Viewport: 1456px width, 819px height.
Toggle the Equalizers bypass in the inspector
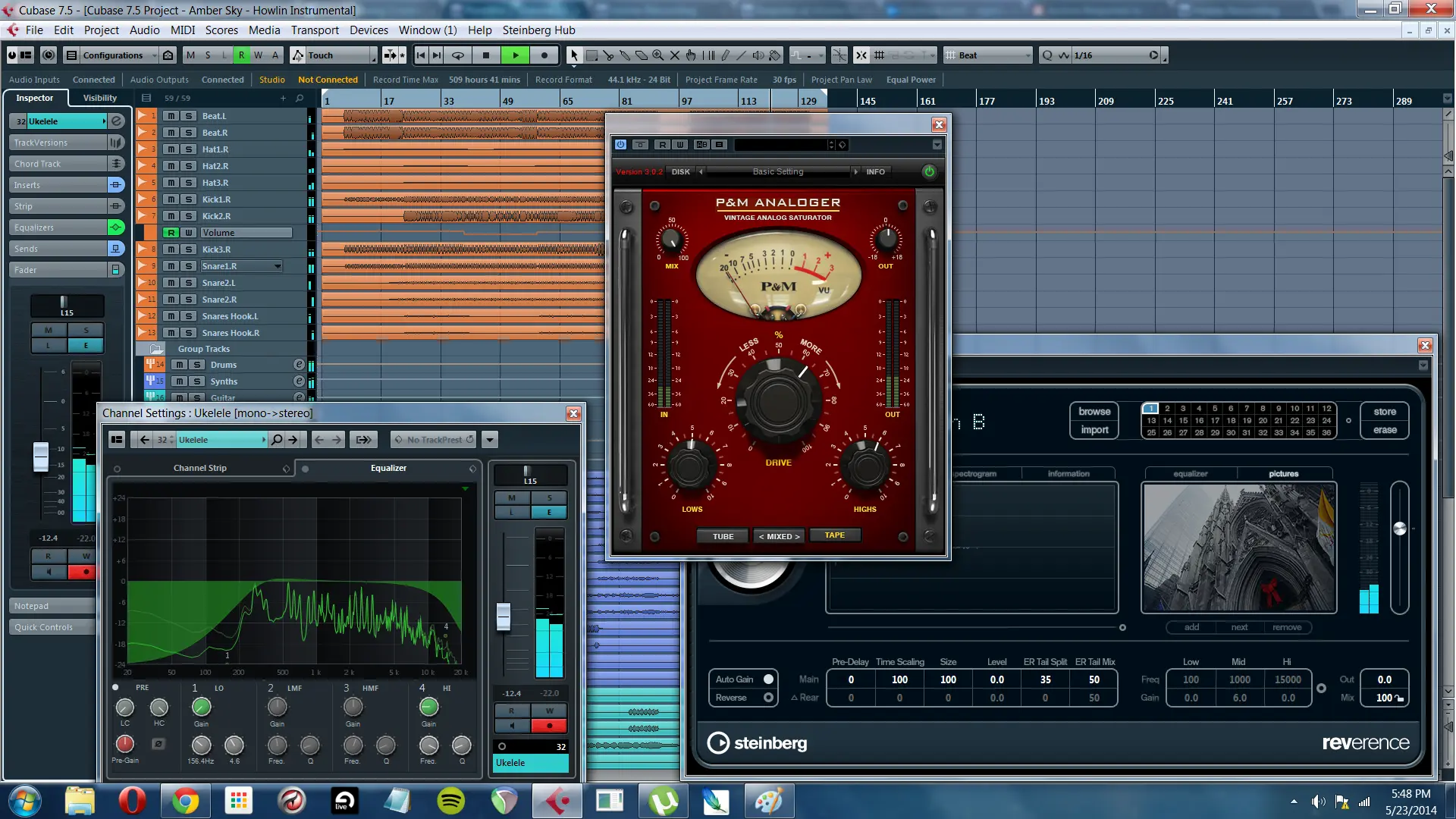(x=116, y=227)
